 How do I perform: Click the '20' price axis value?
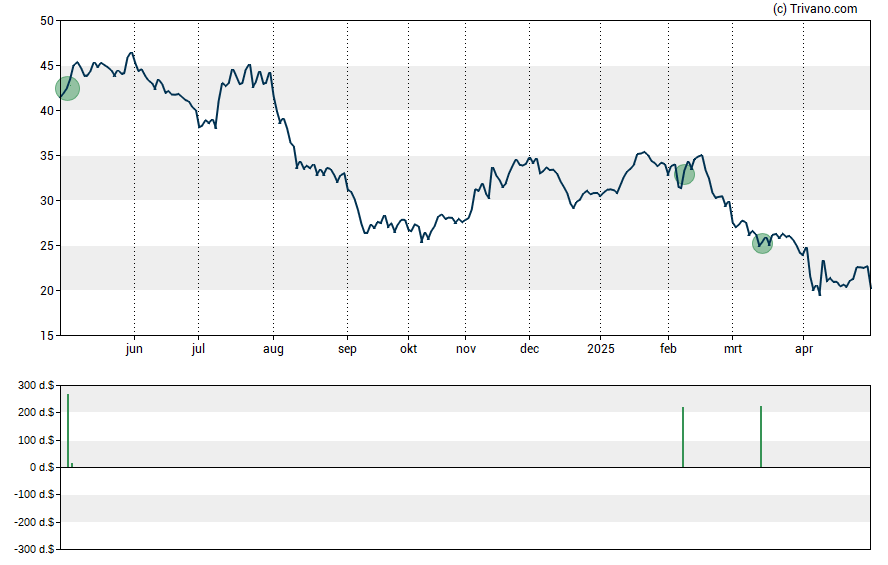[x=47, y=290]
